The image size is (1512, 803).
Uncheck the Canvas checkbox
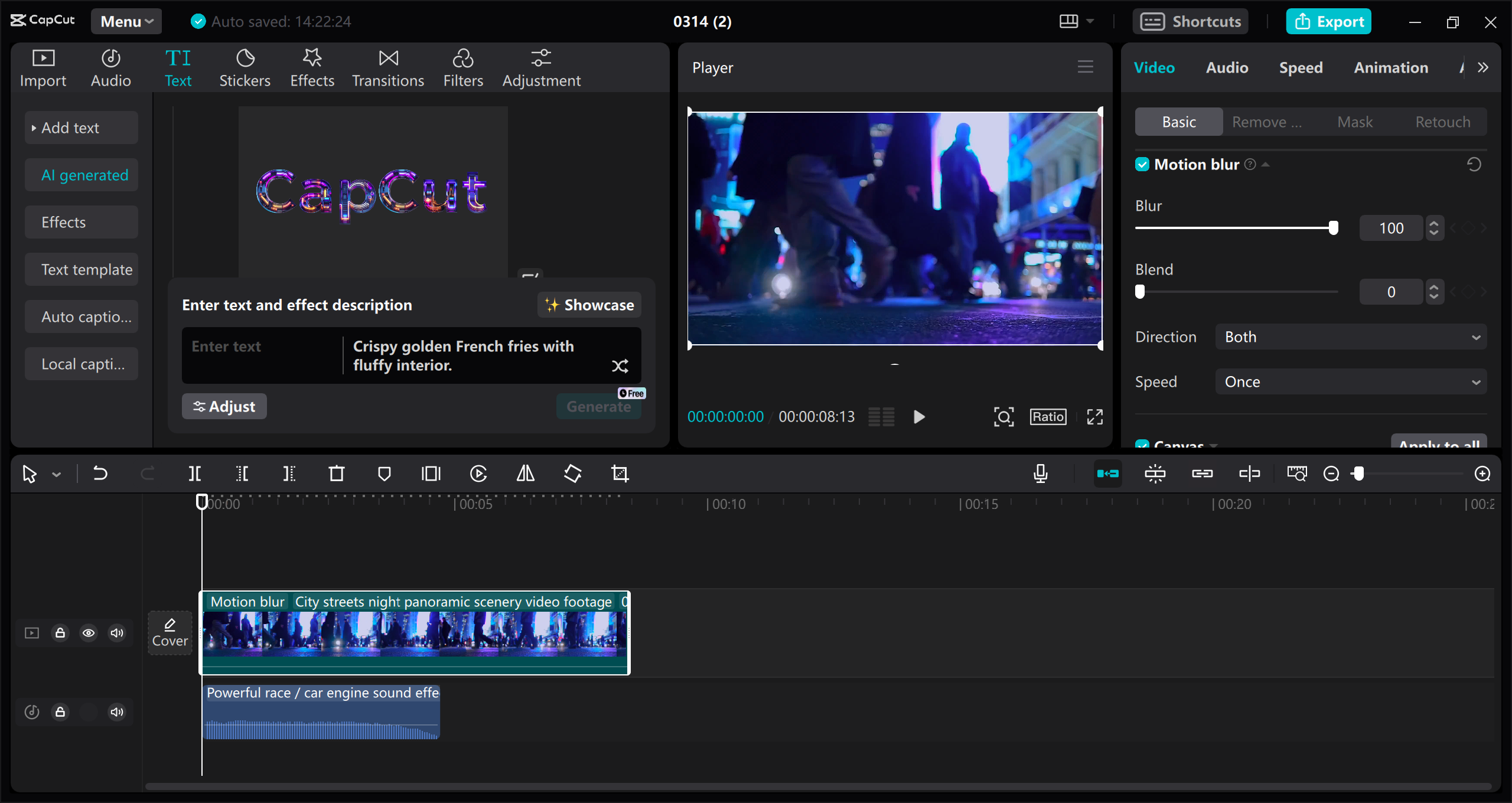point(1142,446)
